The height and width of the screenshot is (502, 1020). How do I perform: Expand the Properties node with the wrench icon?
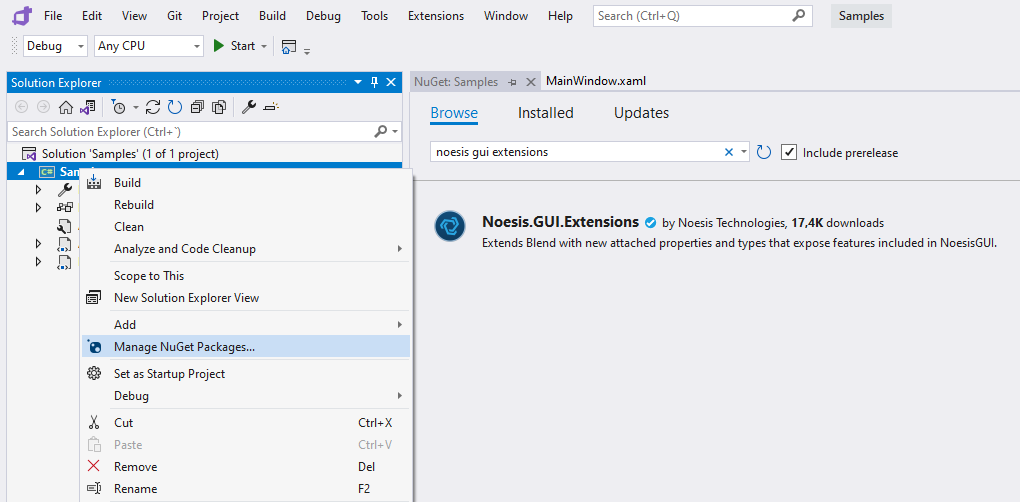pos(38,190)
